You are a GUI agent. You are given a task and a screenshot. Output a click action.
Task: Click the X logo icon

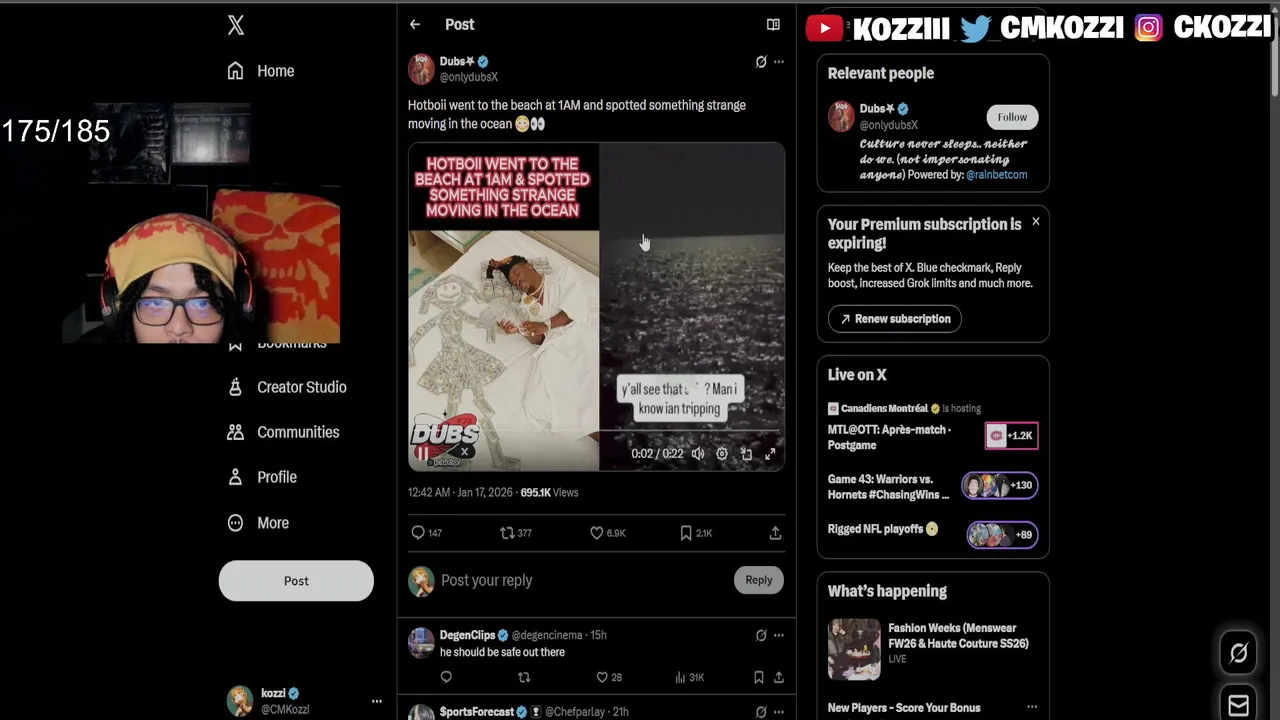point(236,25)
